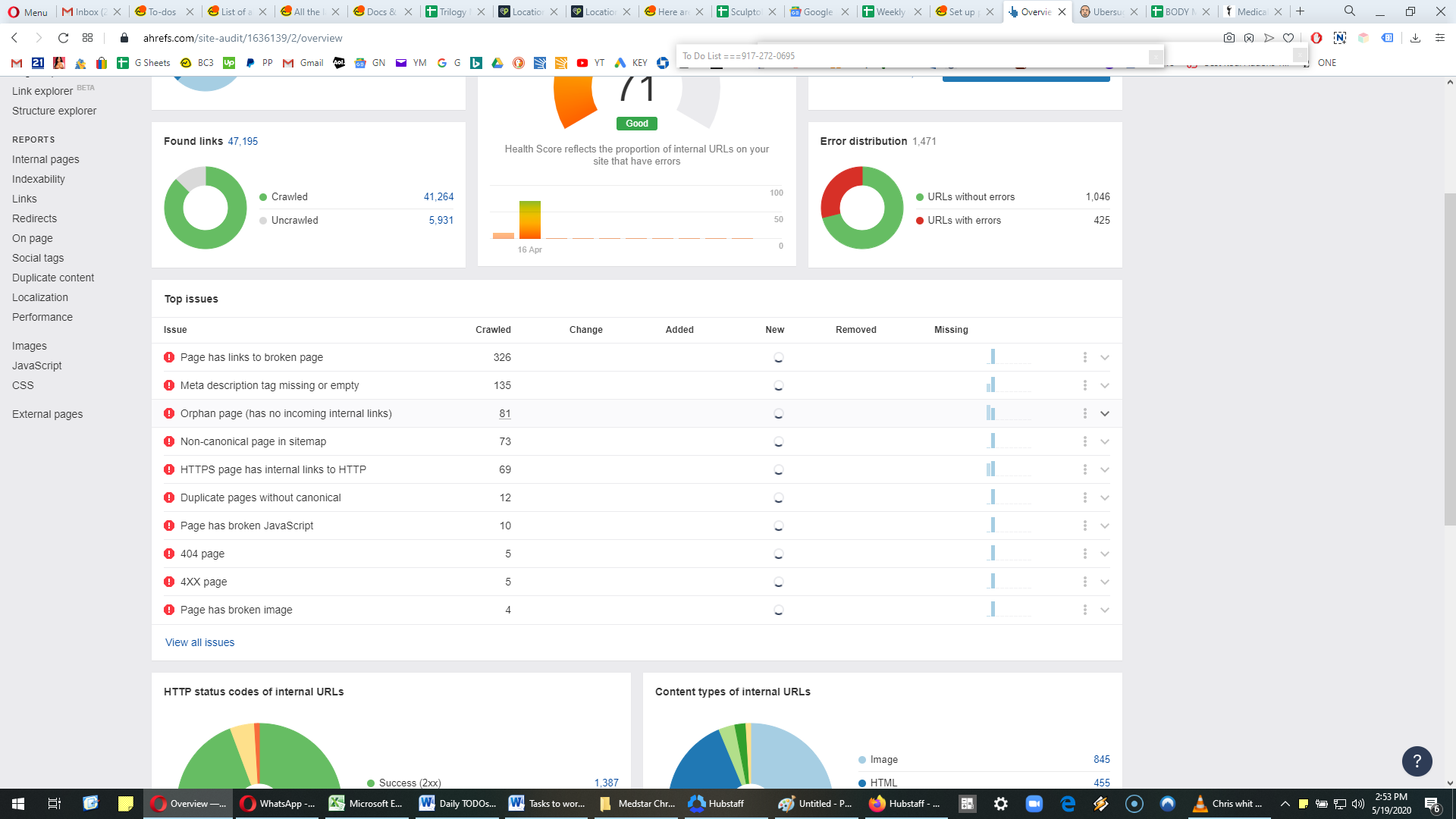Open the 81 crawled orphan pages link
1456x819 pixels.
tap(505, 413)
